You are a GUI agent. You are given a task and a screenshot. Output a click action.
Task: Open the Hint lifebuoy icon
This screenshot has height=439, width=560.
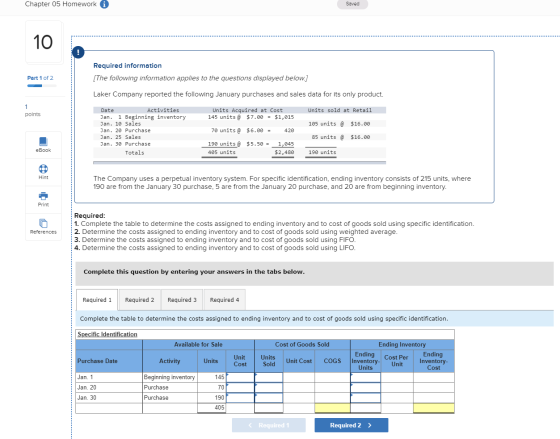pos(43,169)
